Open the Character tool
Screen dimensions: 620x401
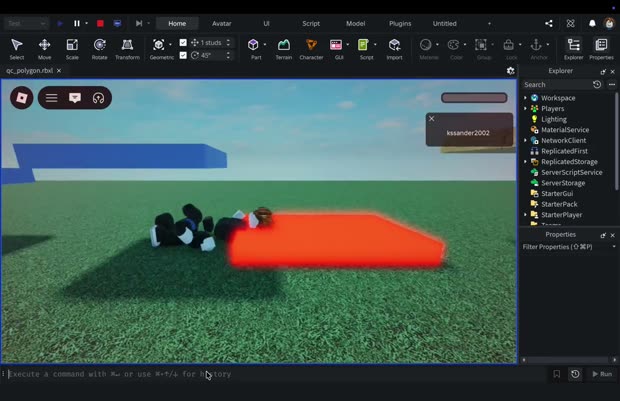[311, 49]
